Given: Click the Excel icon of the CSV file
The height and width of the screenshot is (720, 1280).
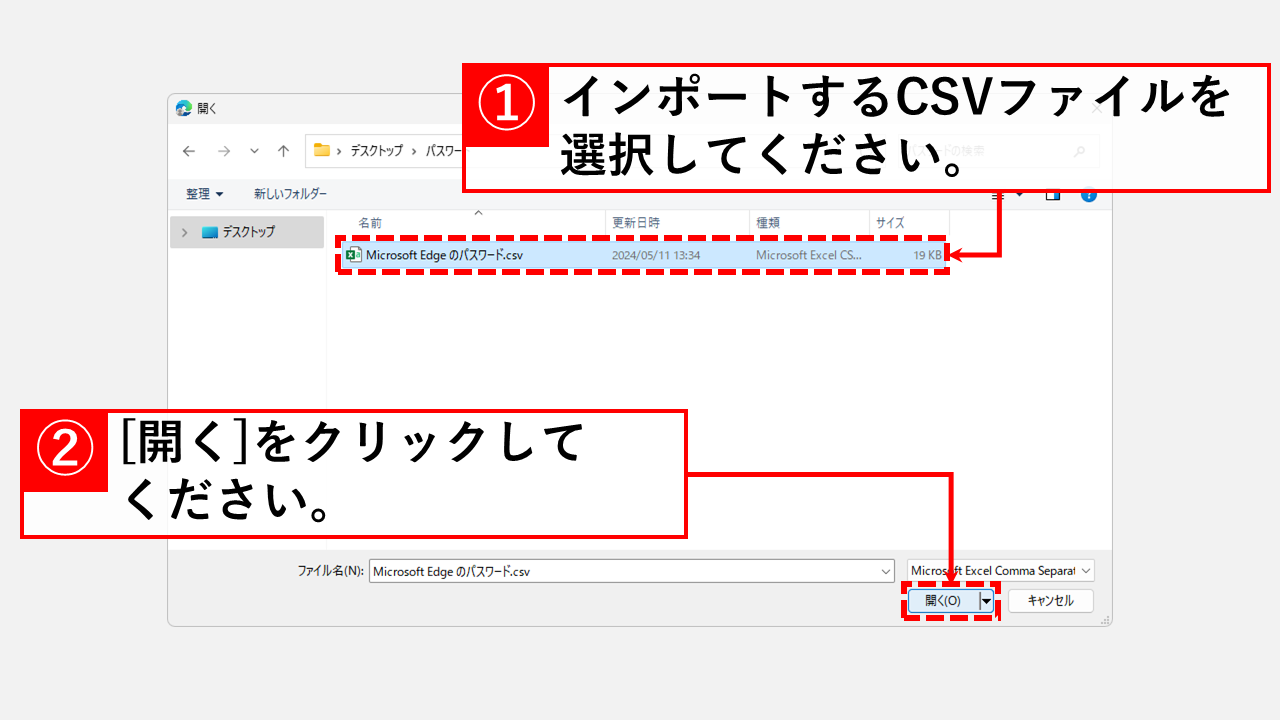Looking at the screenshot, I should point(353,255).
